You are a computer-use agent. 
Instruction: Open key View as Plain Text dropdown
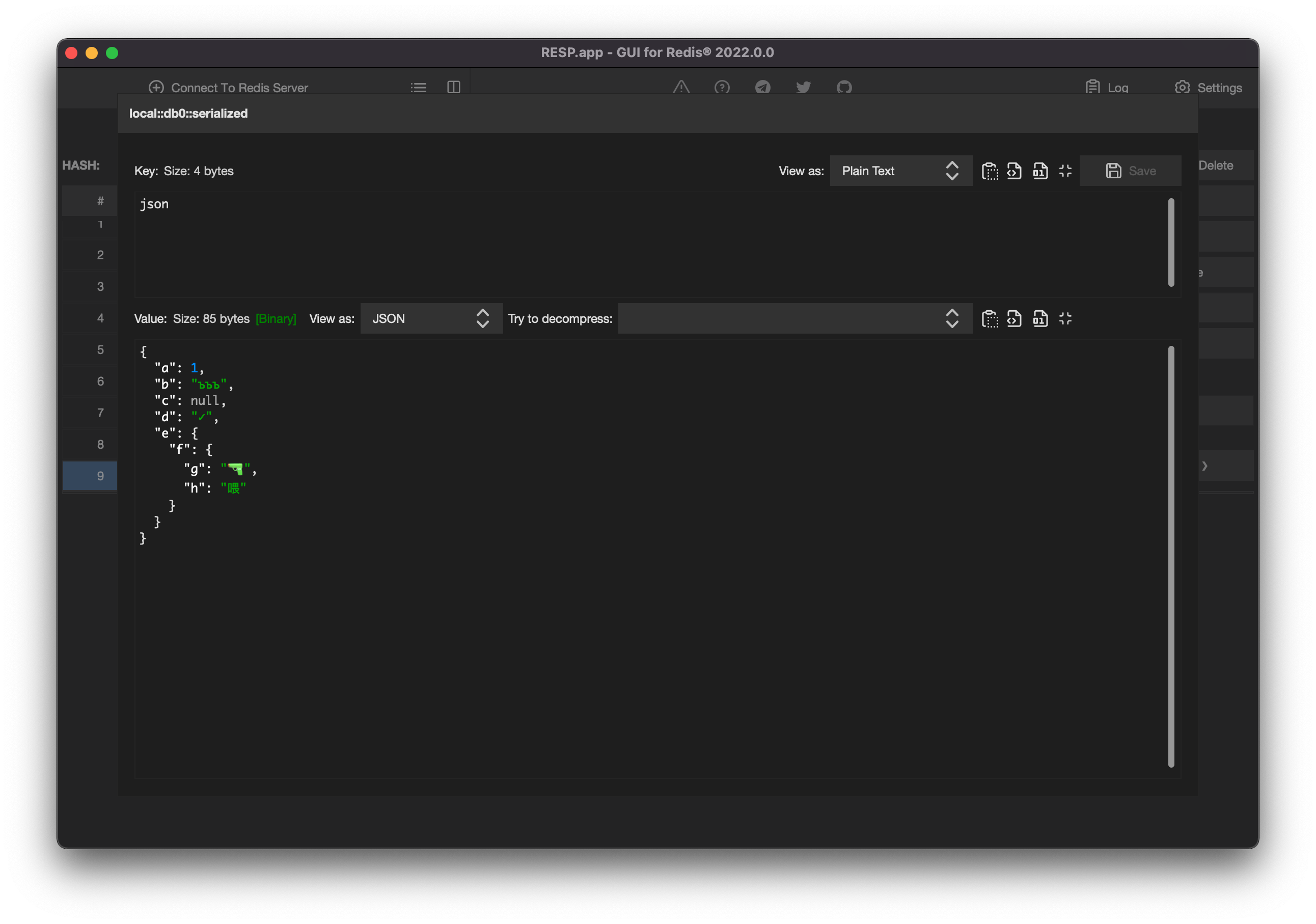click(900, 171)
